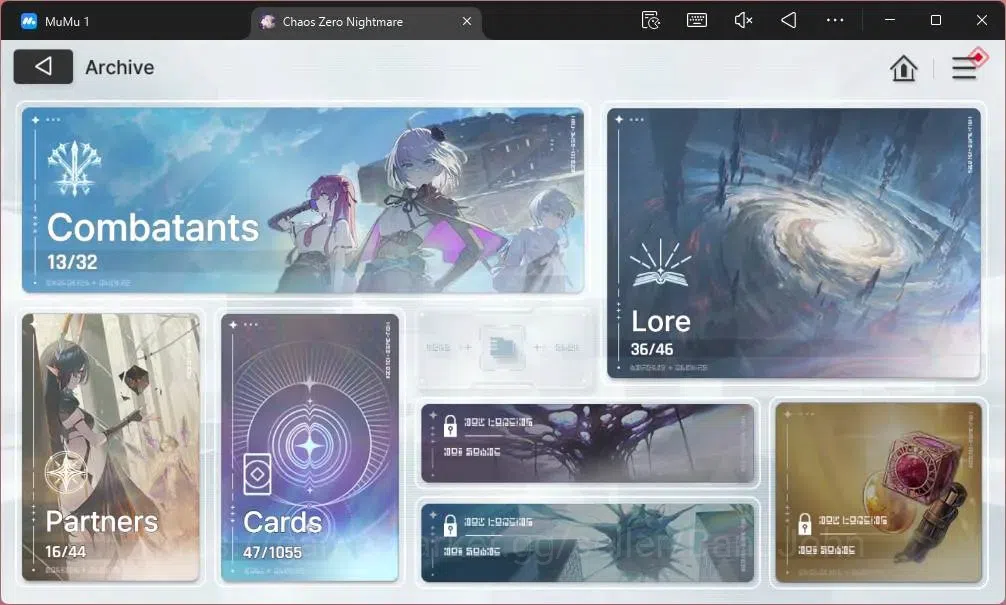Open the home screen via house icon
Image resolution: width=1006 pixels, height=605 pixels.
point(903,68)
